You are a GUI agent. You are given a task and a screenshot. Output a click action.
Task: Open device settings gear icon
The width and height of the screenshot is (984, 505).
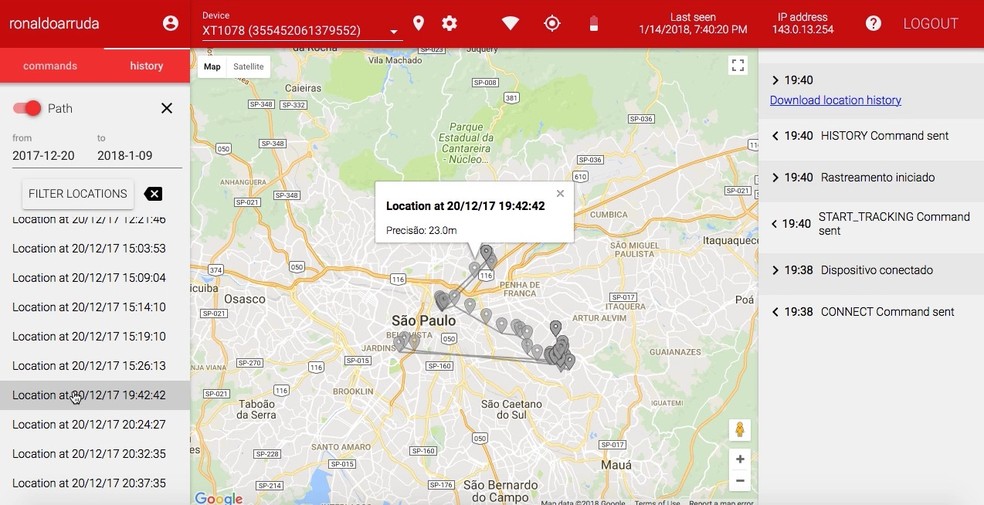[449, 23]
